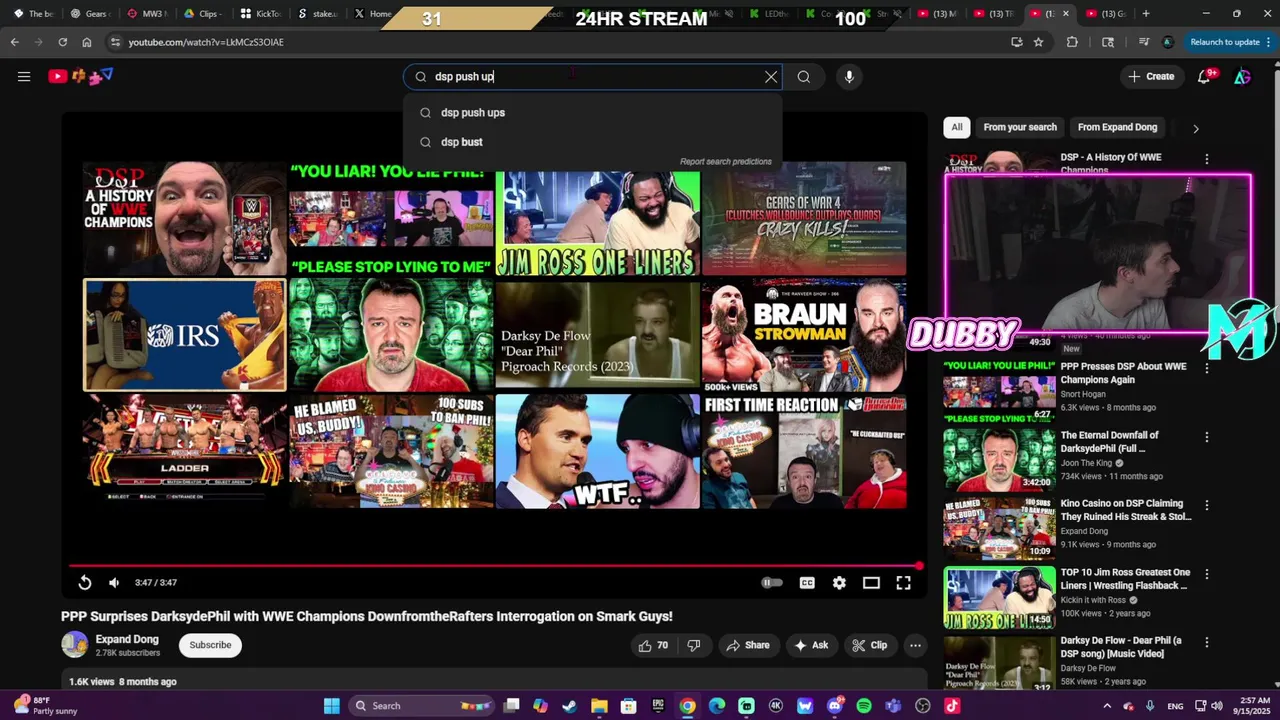Viewport: 1280px width, 720px height.
Task: Open Spotify from the taskbar
Action: click(x=864, y=706)
